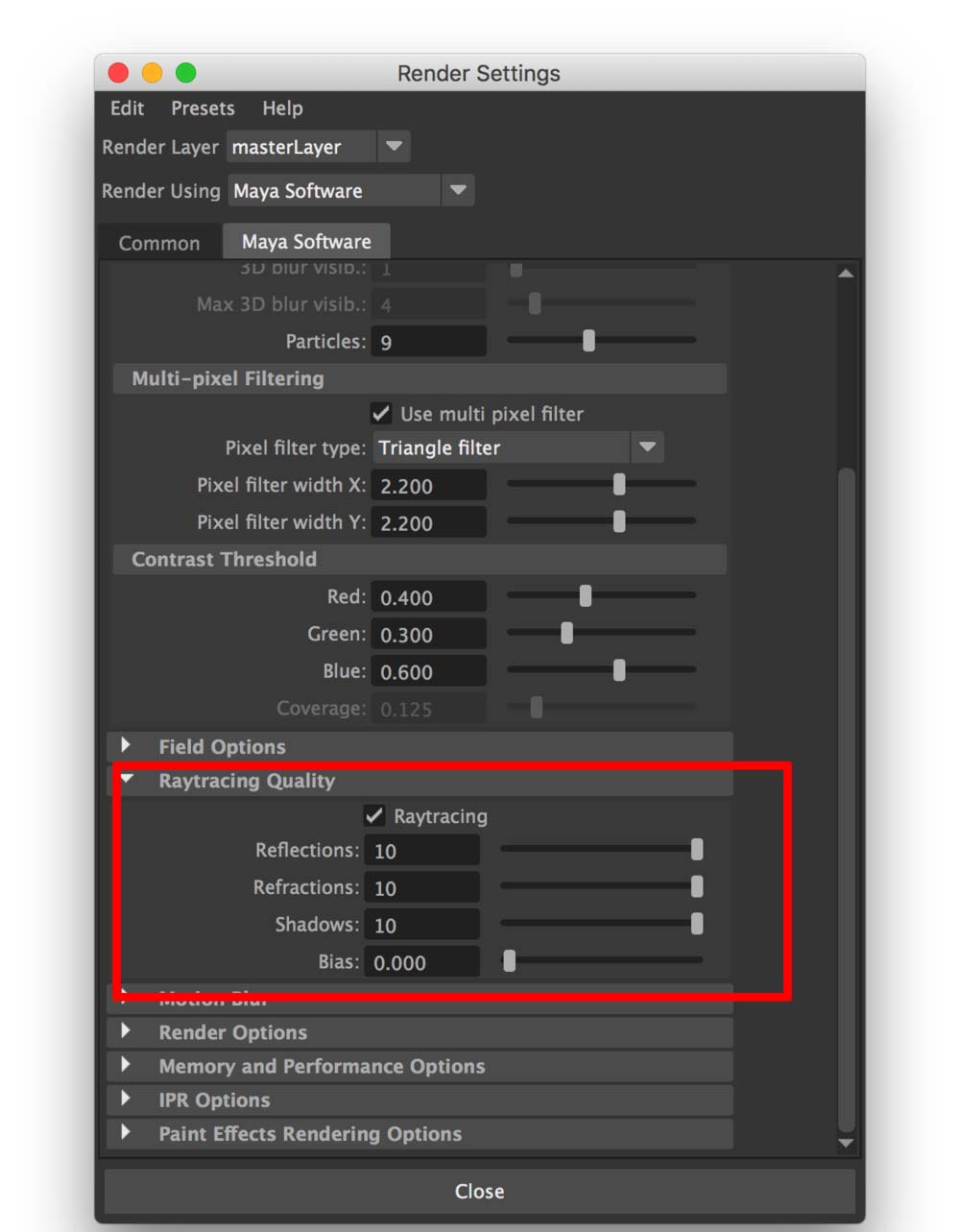The width and height of the screenshot is (960, 1232).
Task: Click the vertical scrollbar thumb
Action: 846,800
